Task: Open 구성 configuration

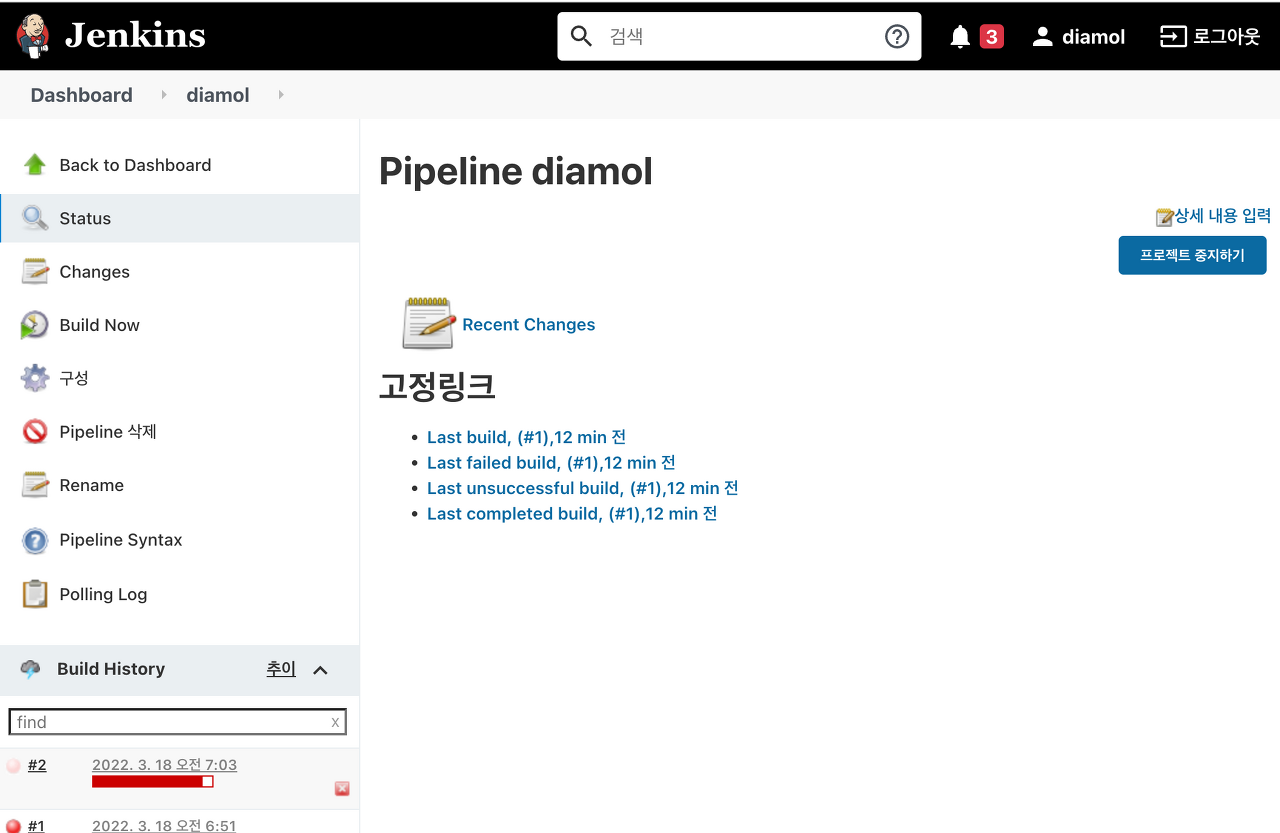Action: pos(74,378)
